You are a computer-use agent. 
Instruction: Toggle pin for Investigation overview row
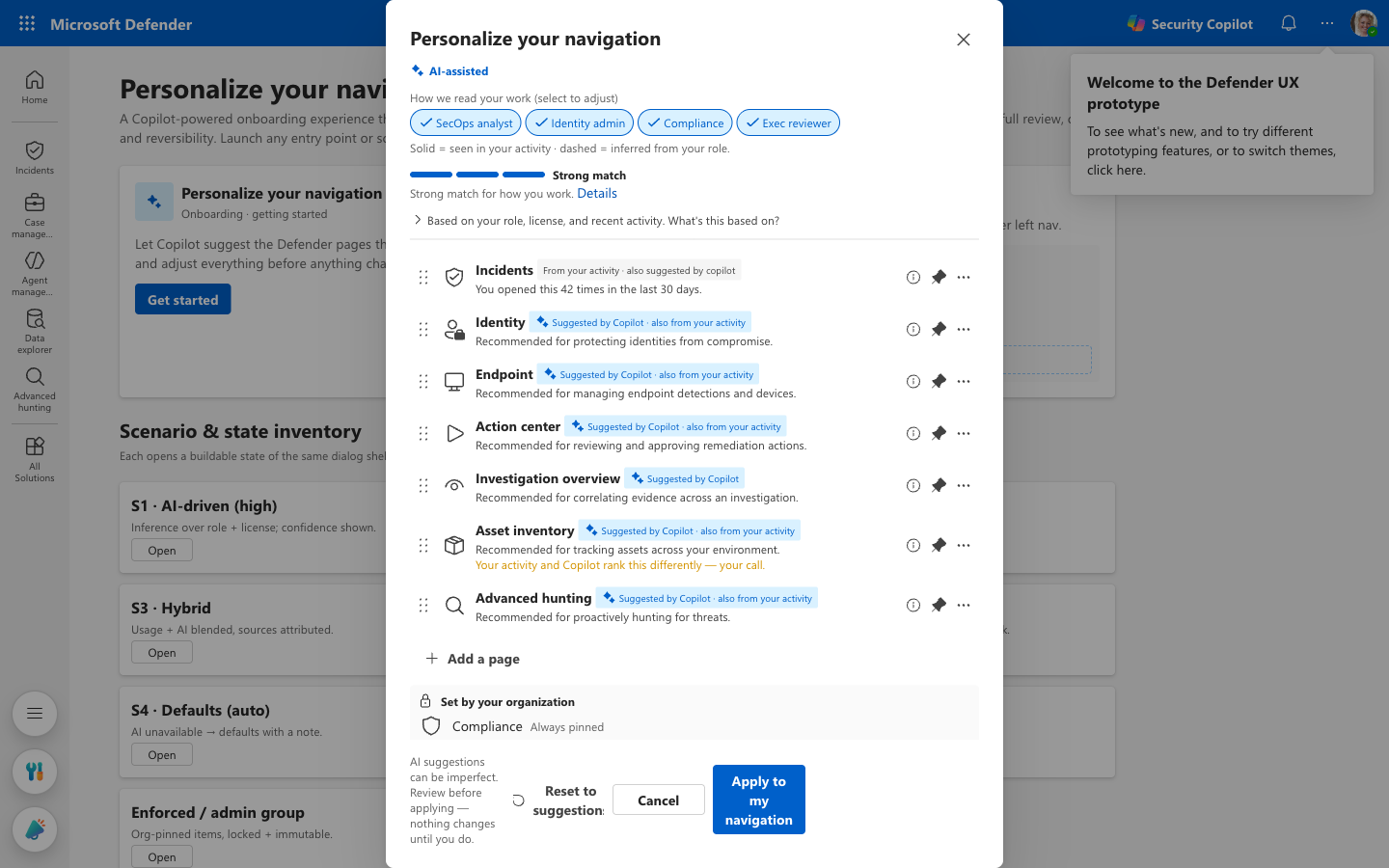coord(939,485)
